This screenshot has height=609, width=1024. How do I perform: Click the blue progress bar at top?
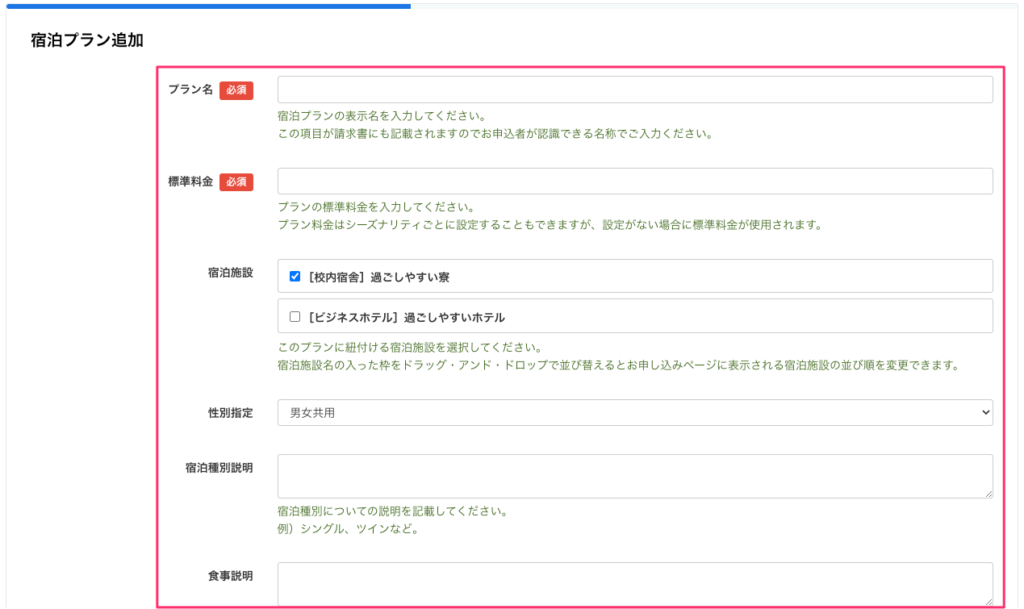205,5
